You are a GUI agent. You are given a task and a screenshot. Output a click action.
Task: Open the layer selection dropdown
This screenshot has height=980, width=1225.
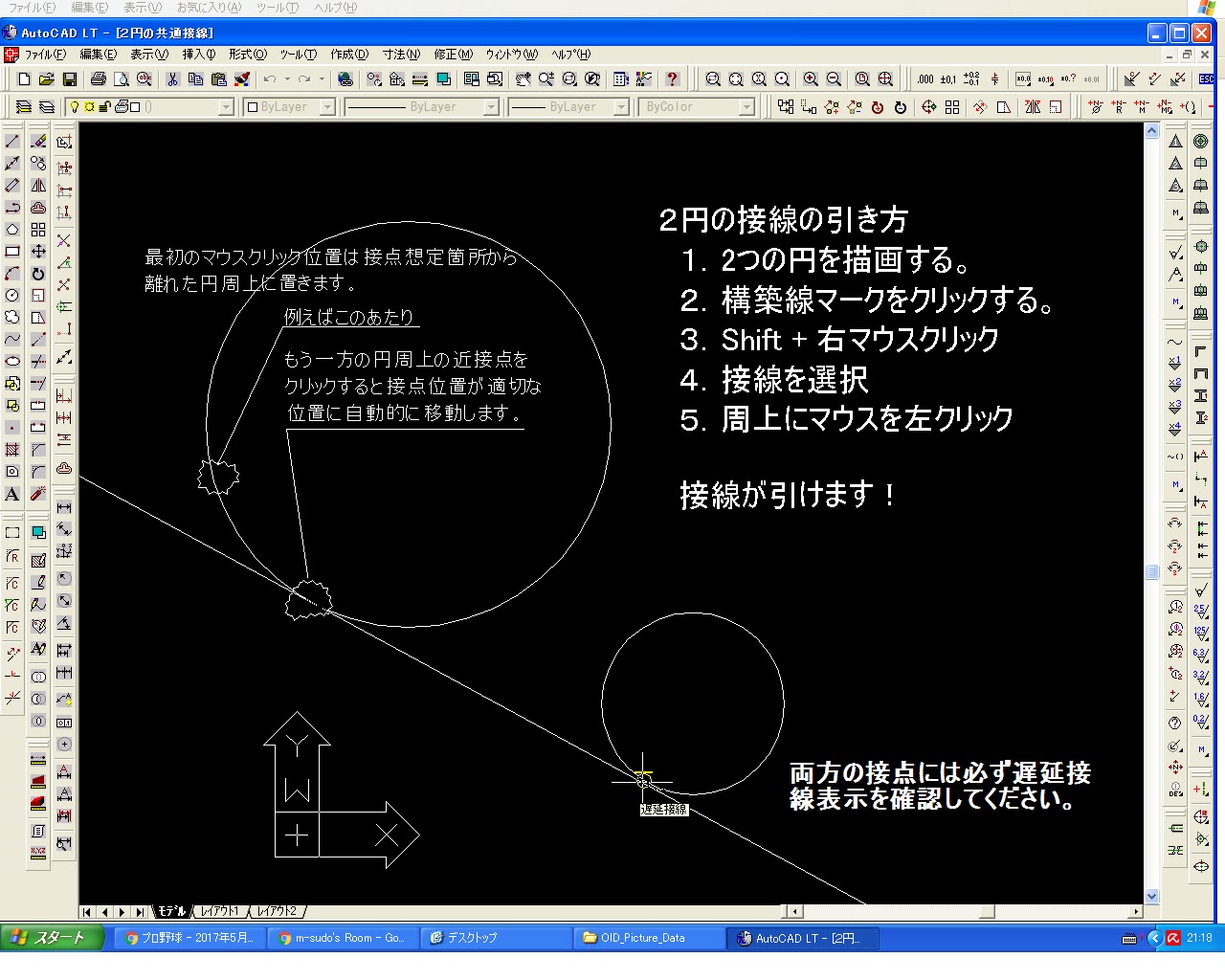[226, 106]
